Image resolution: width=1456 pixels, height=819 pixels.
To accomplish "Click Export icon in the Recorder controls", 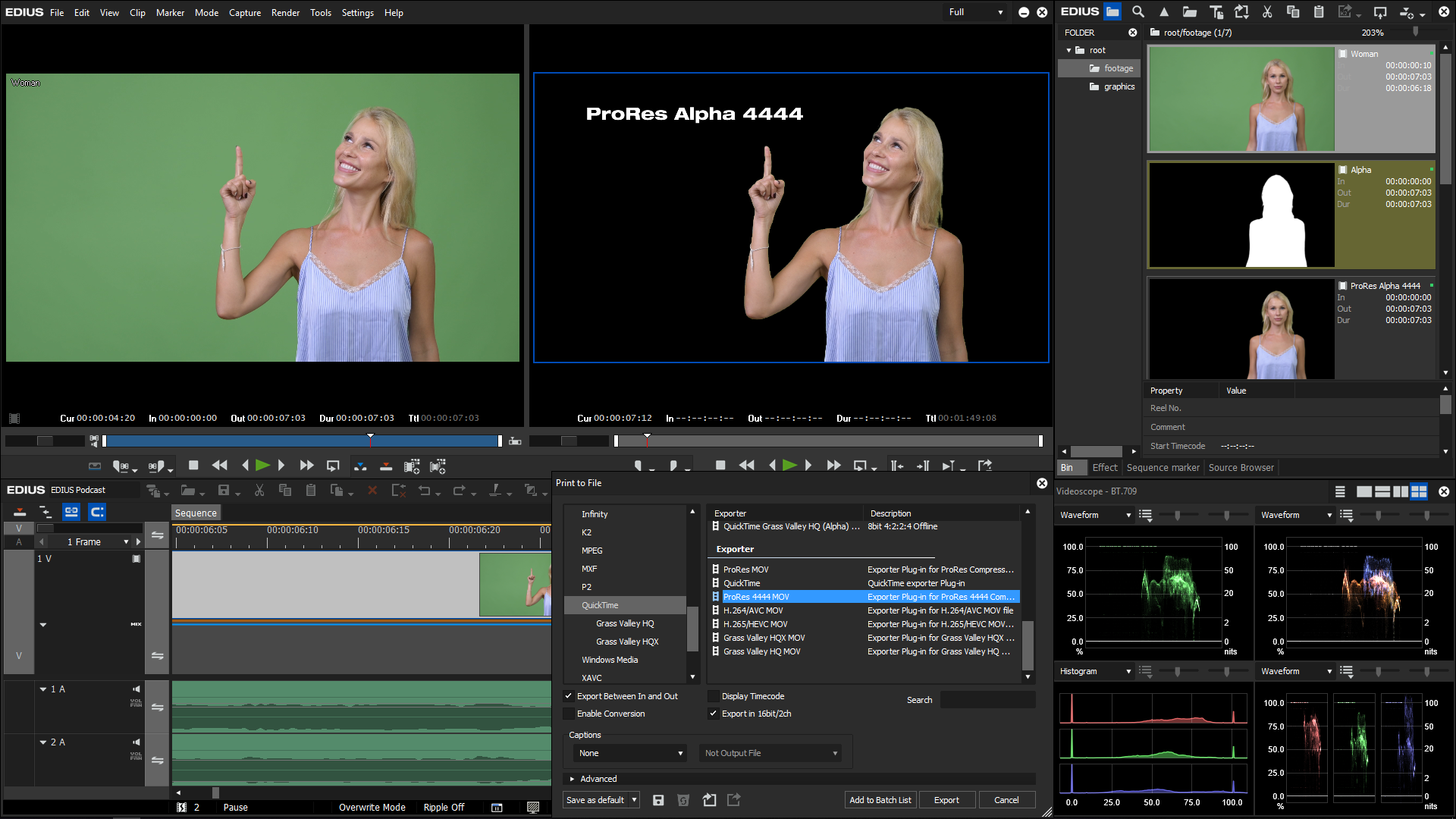I will (x=985, y=466).
